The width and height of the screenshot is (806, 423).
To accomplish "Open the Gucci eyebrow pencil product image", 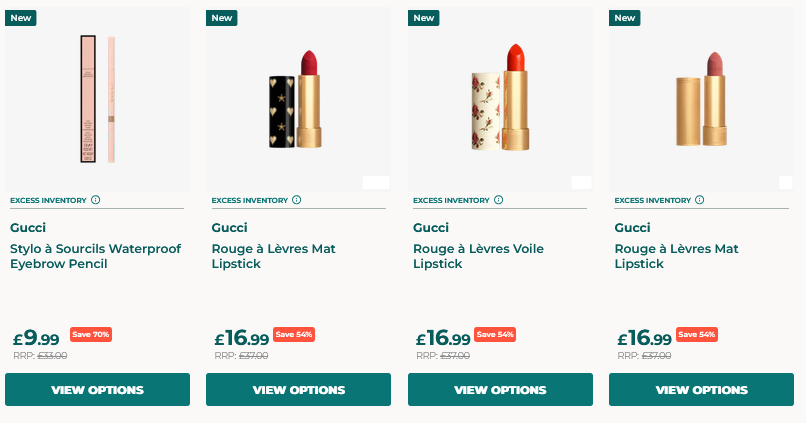I will click(x=97, y=100).
